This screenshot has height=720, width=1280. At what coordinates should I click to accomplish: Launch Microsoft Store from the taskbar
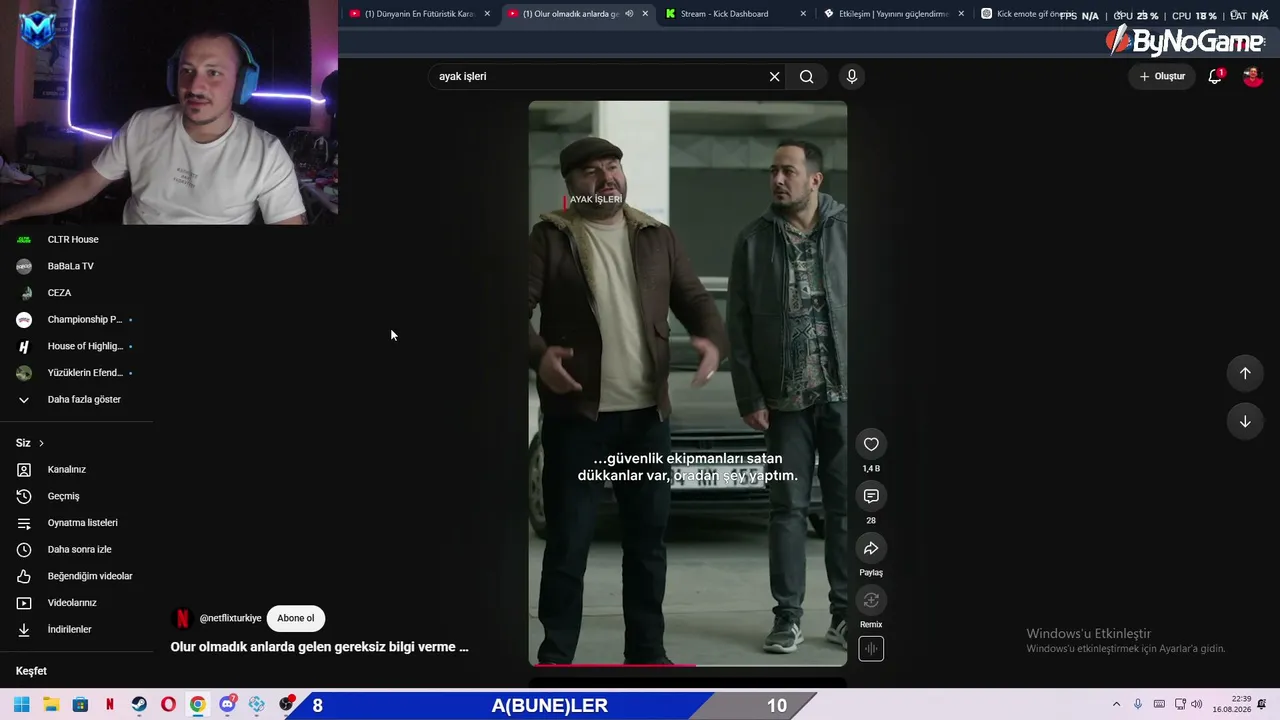coord(80,705)
